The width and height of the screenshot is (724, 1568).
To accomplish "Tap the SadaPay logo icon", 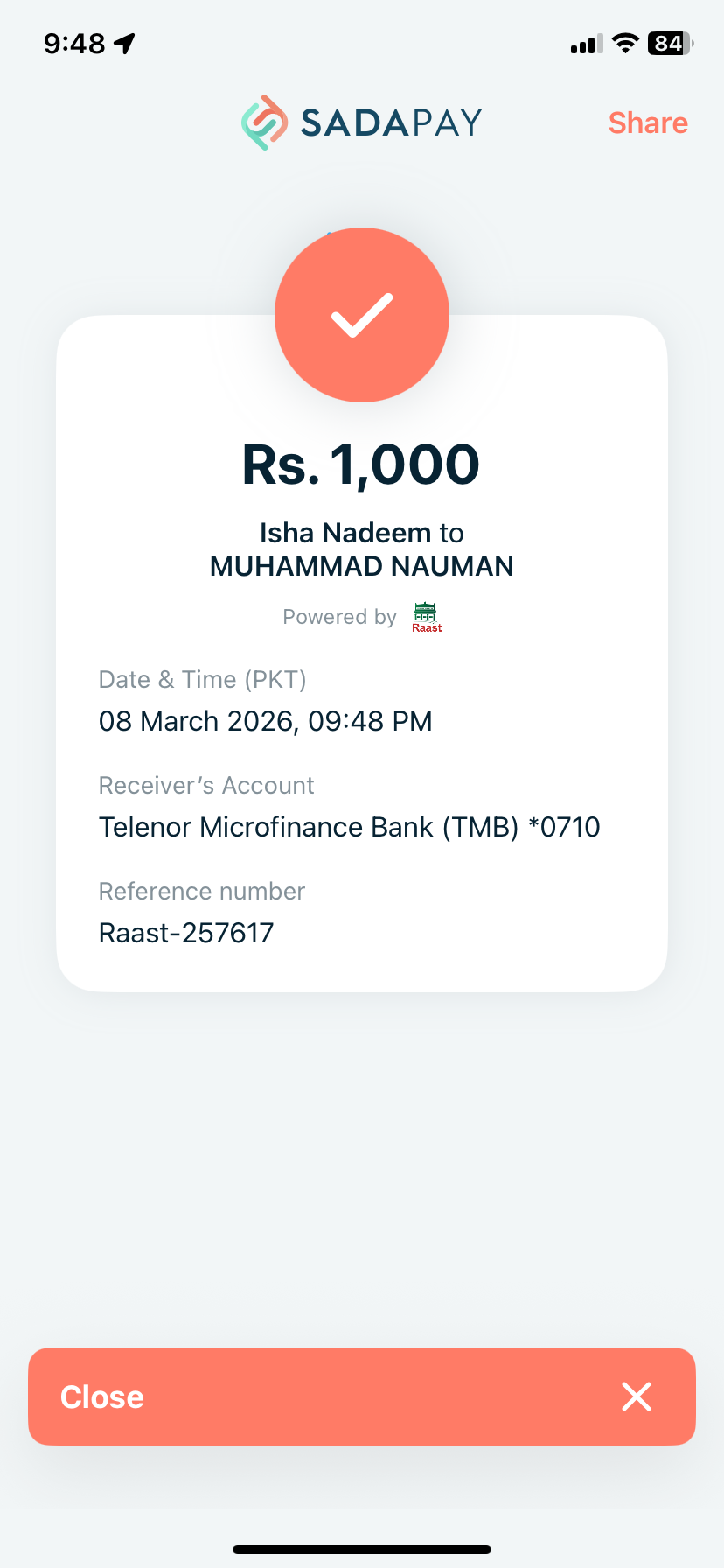I will (264, 122).
